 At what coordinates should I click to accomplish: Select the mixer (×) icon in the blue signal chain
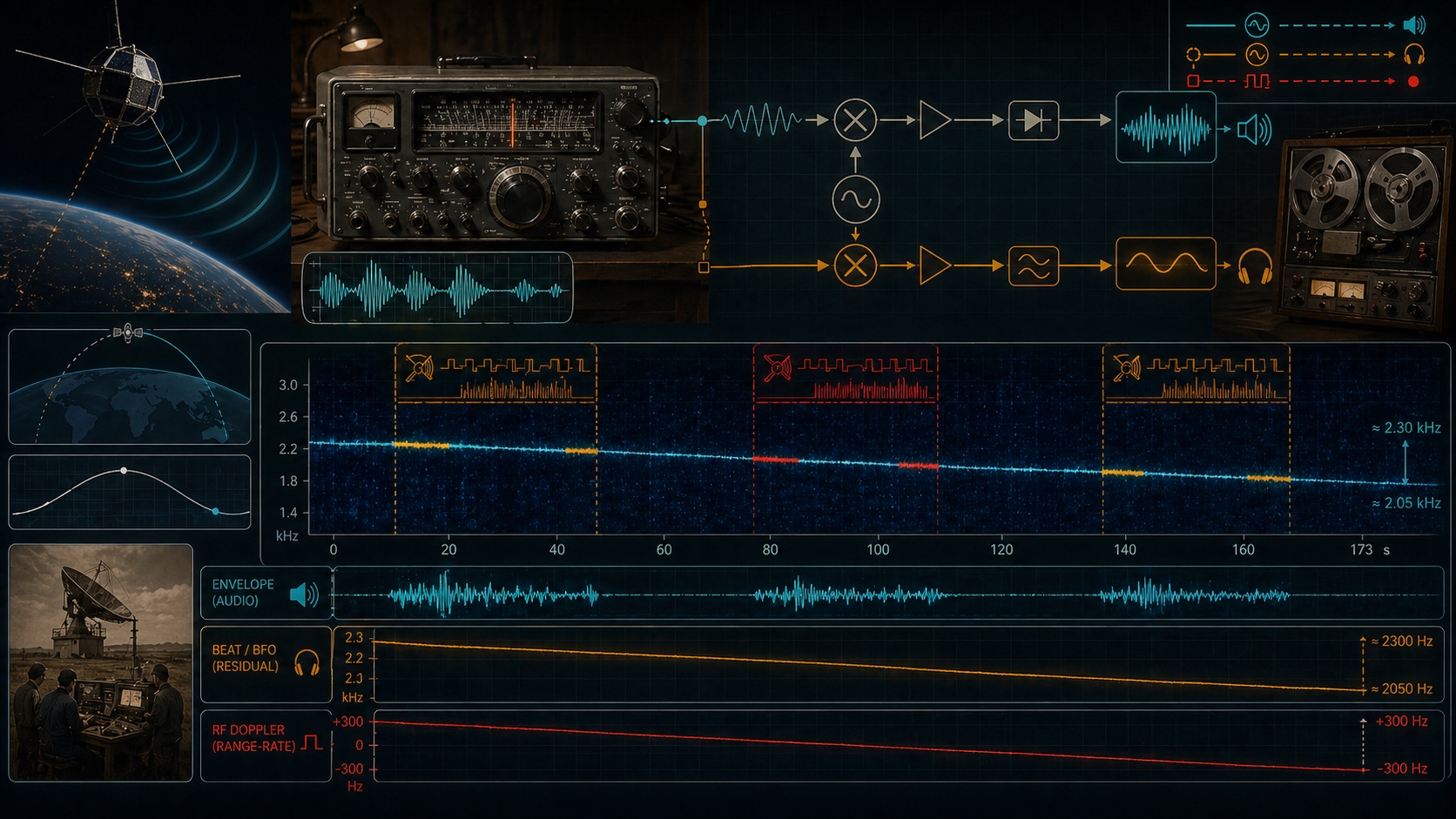pos(854,119)
